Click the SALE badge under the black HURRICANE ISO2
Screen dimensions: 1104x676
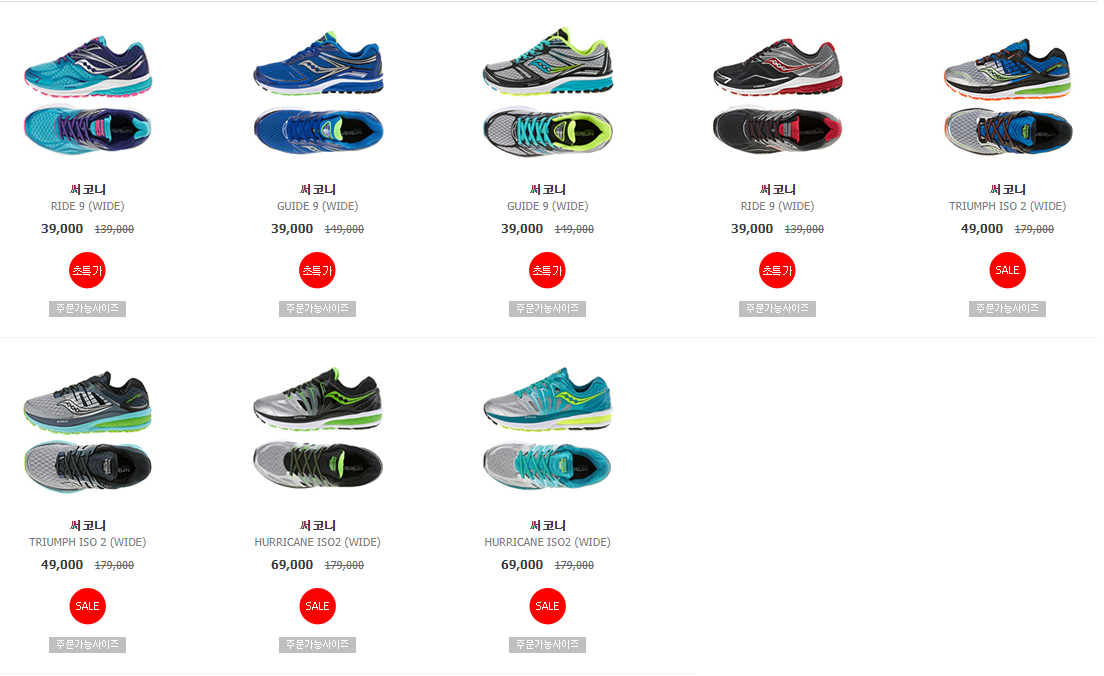click(x=317, y=606)
